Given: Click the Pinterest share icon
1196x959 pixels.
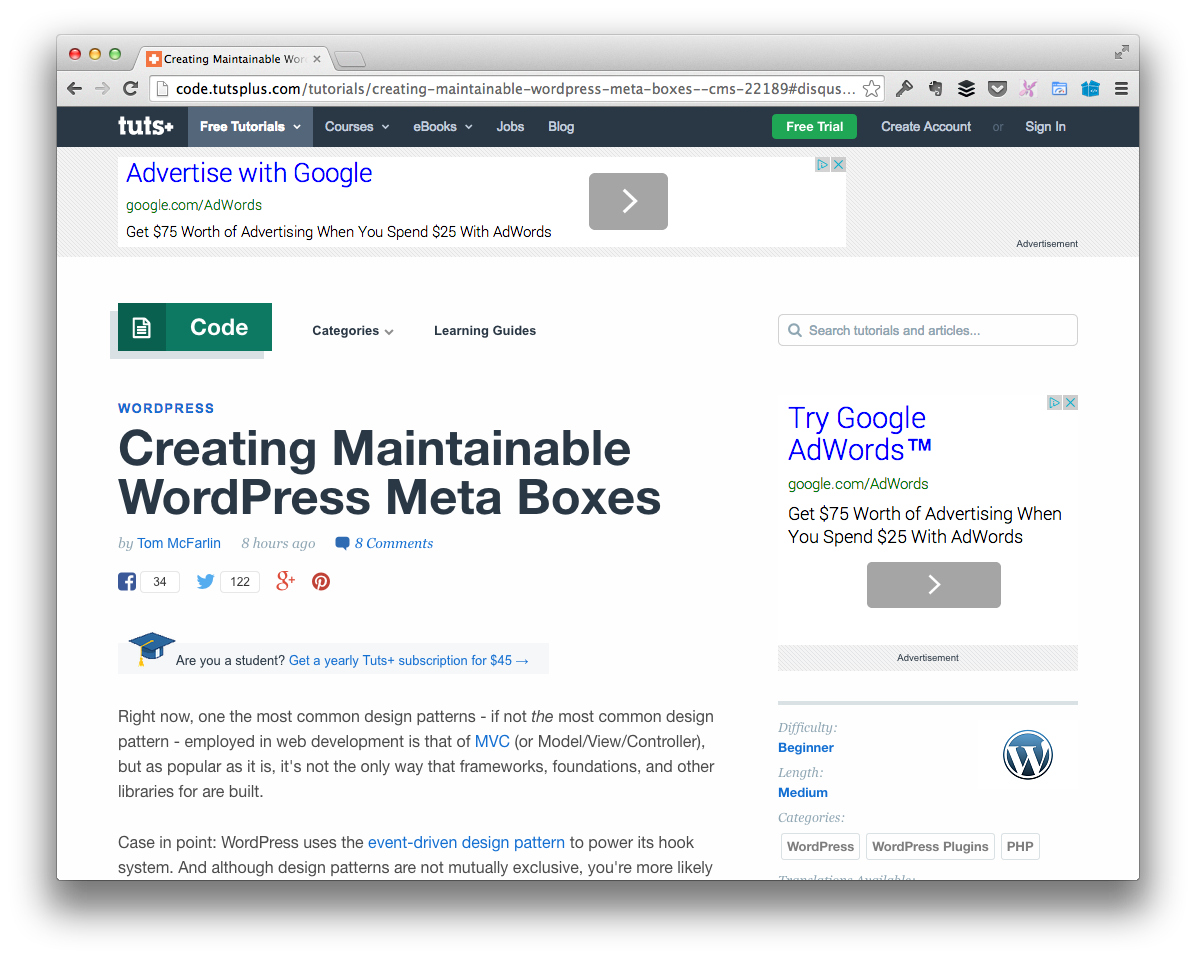Looking at the screenshot, I should pos(320,581).
